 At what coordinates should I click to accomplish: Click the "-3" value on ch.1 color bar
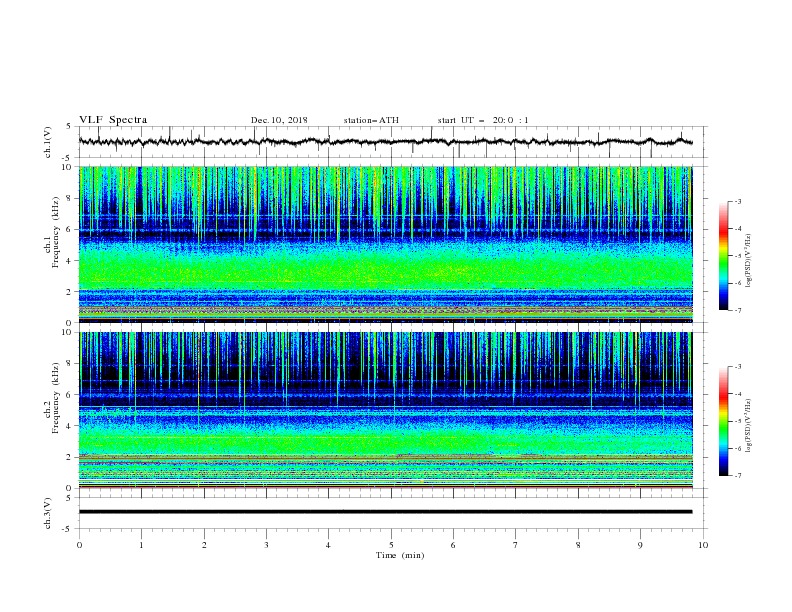coord(737,201)
